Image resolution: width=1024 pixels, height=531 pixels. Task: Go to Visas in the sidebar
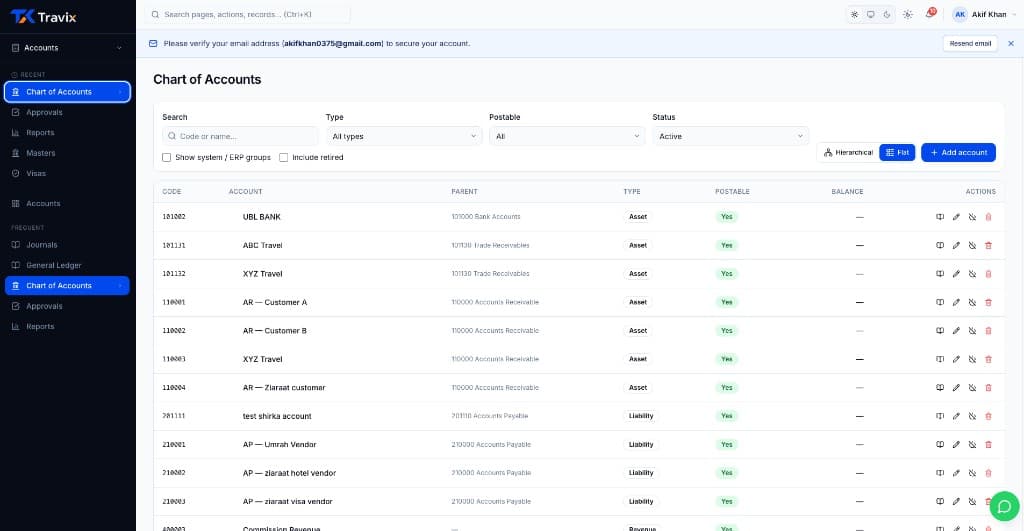pos(67,174)
